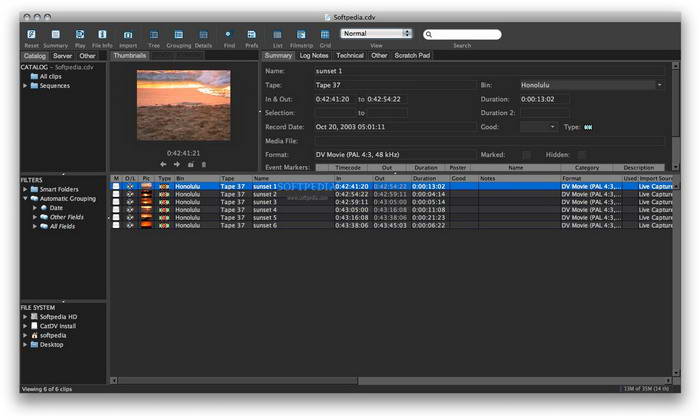The height and width of the screenshot is (420, 700).
Task: Click the Reset toolbar icon
Action: [x=31, y=34]
